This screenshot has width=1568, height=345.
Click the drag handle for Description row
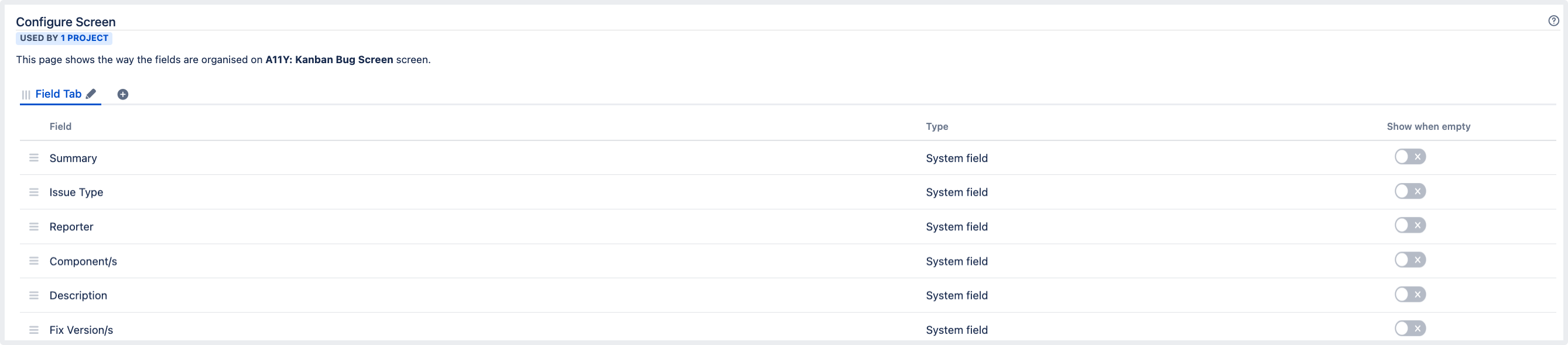tap(34, 295)
